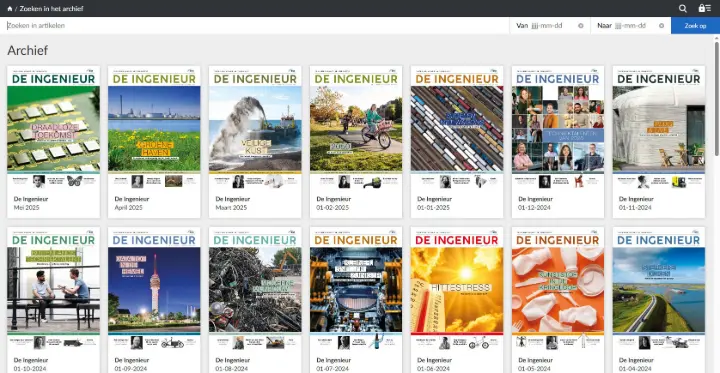The height and width of the screenshot is (373, 720).
Task: Click the Archief page heading
Action: [x=28, y=50]
